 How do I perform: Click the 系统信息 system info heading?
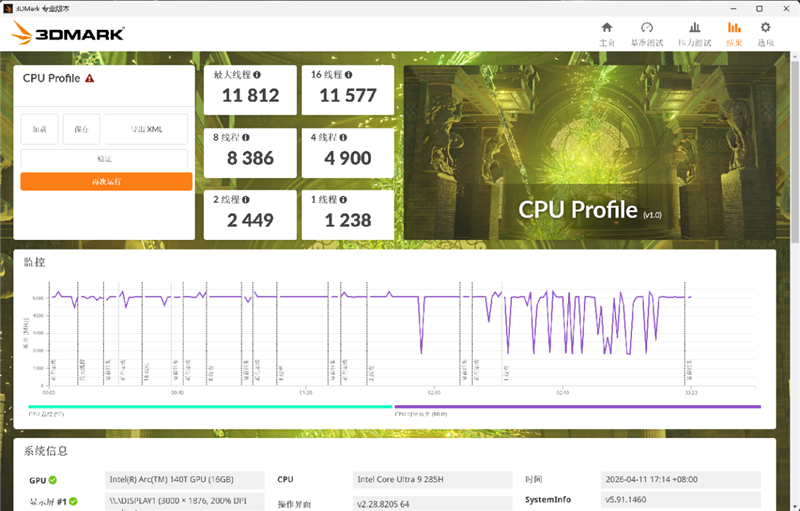[46, 451]
